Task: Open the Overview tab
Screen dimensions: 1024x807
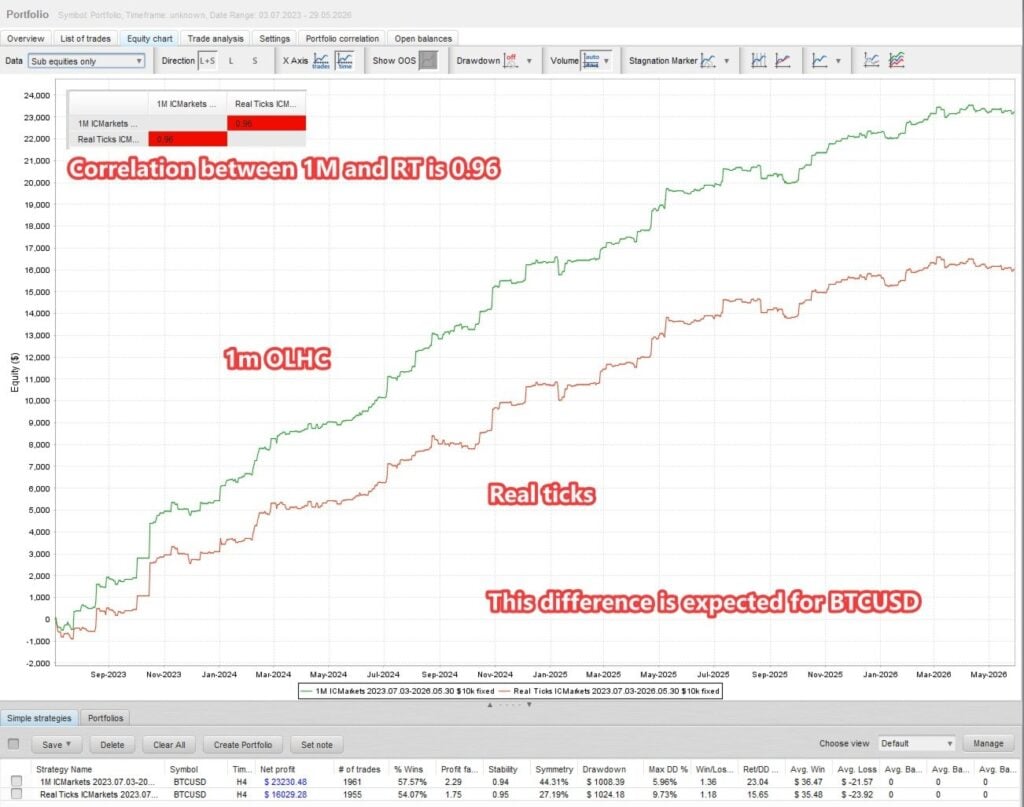Action: tap(25, 39)
